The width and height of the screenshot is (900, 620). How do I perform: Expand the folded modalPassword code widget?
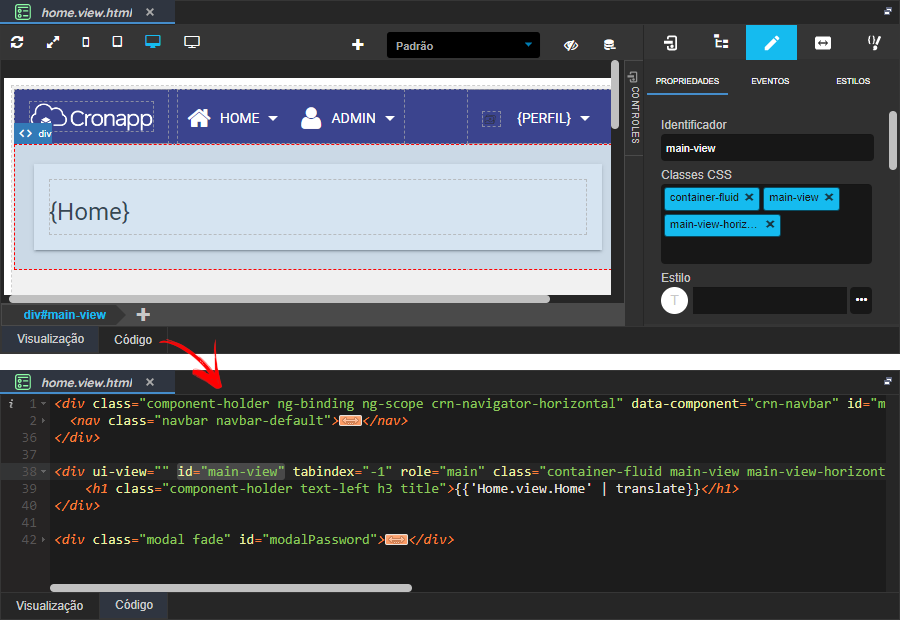click(x=396, y=540)
